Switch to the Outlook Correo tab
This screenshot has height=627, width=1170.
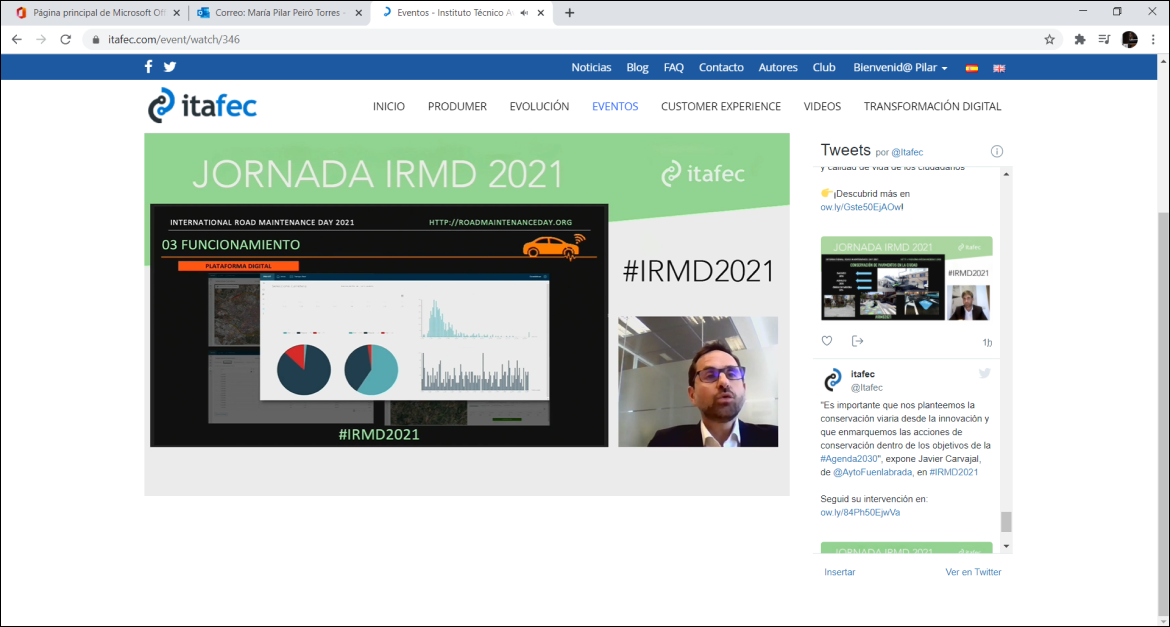[275, 13]
